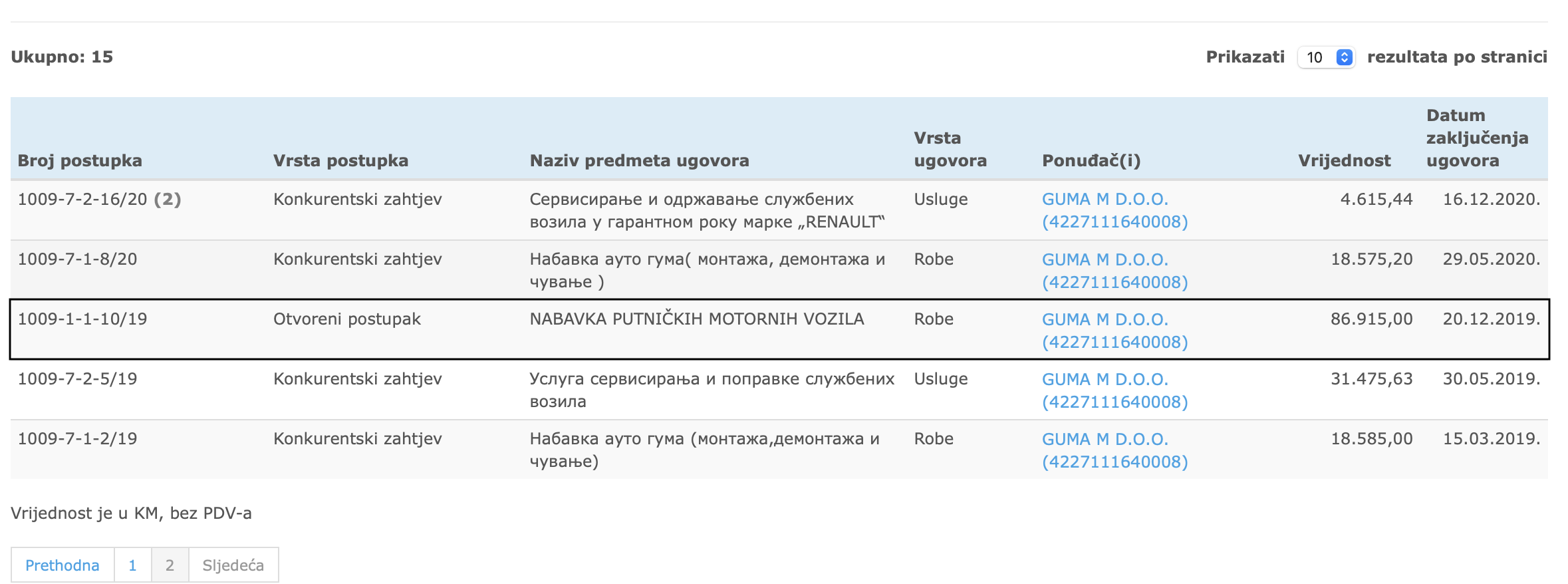Click GUMA M D.O.O. link for 1009-1-1-10/19
This screenshot has height=584, width=1568.
click(x=1114, y=330)
